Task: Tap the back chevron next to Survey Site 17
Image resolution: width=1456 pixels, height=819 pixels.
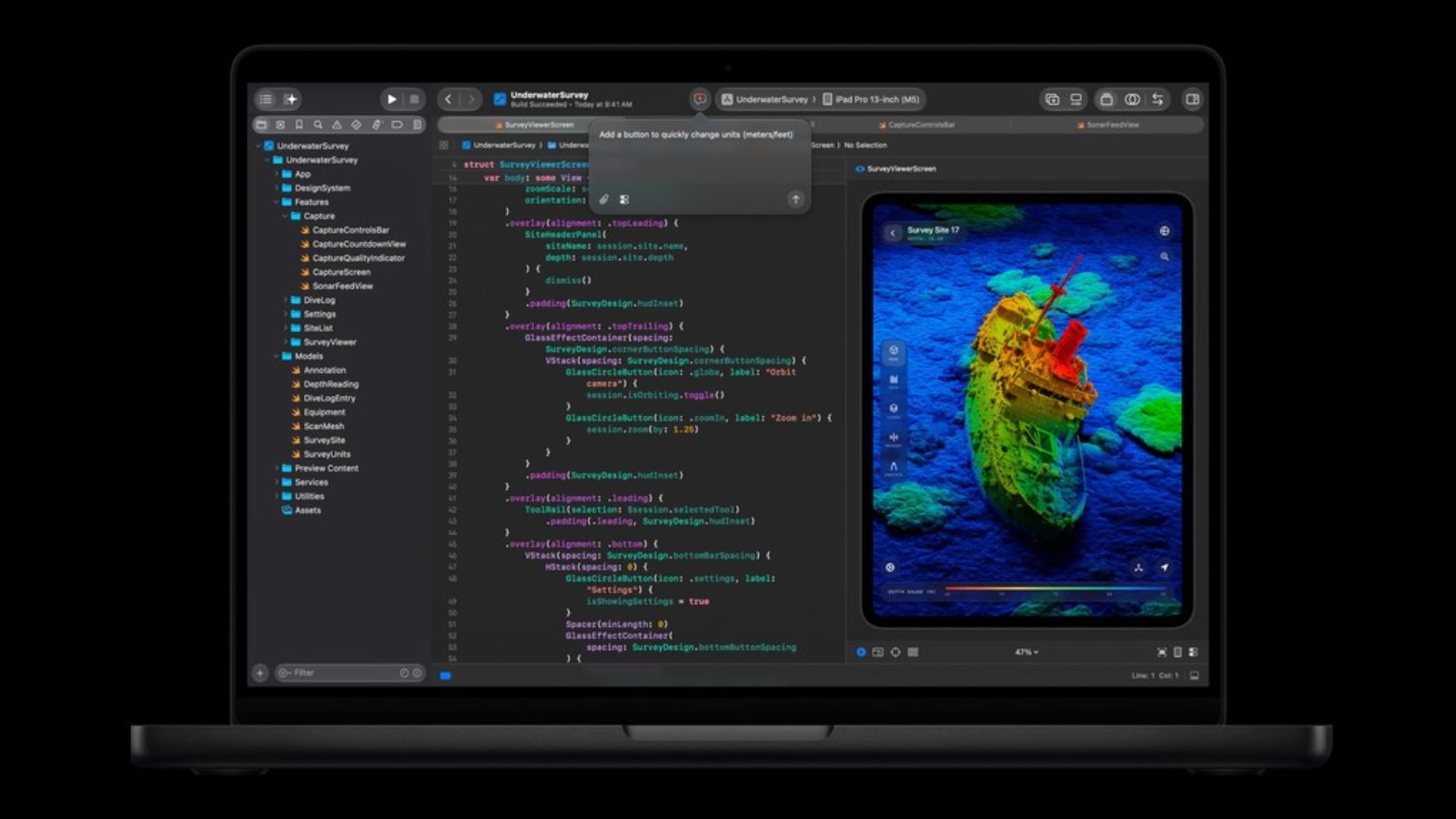Action: coord(893,233)
